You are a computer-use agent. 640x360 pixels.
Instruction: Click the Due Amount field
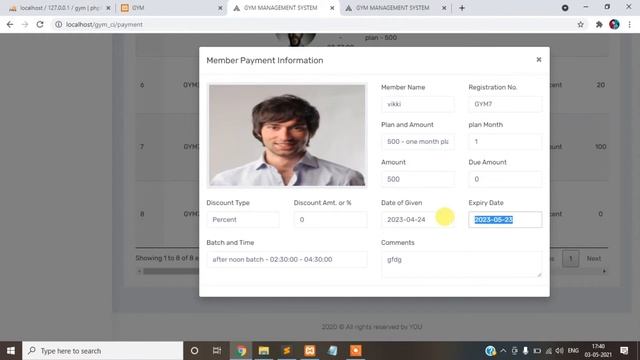pos(505,179)
